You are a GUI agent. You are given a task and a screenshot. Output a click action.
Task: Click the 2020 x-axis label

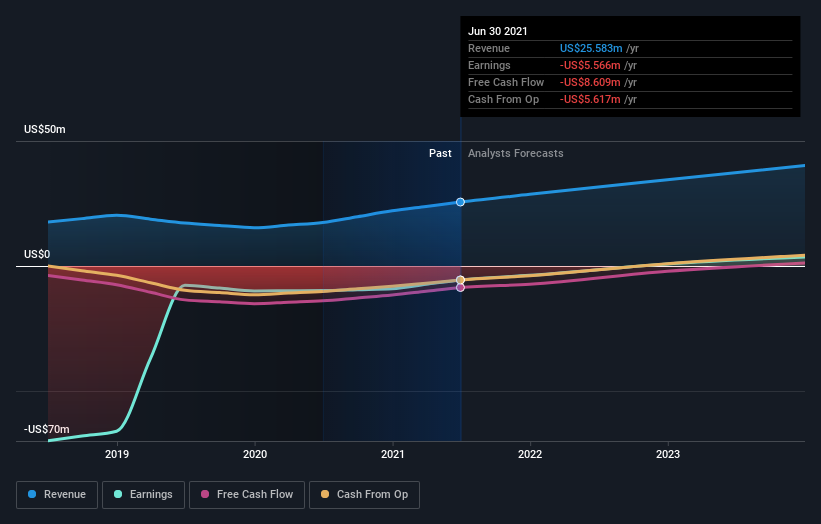pyautogui.click(x=255, y=454)
